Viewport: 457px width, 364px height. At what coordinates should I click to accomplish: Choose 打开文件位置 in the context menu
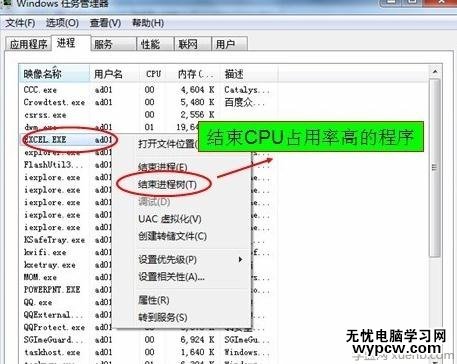click(x=168, y=144)
